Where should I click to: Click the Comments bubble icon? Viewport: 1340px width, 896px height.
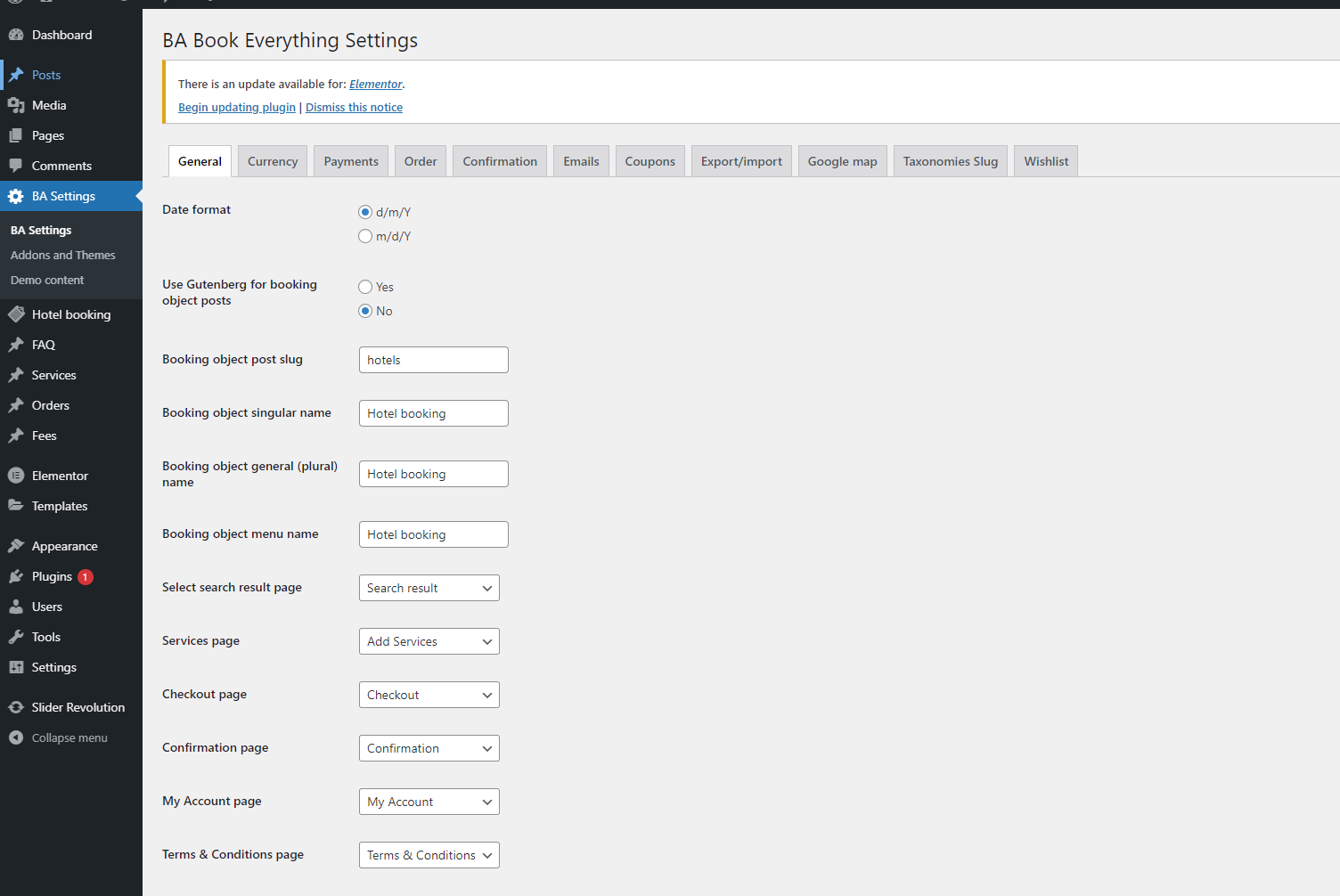click(x=16, y=166)
